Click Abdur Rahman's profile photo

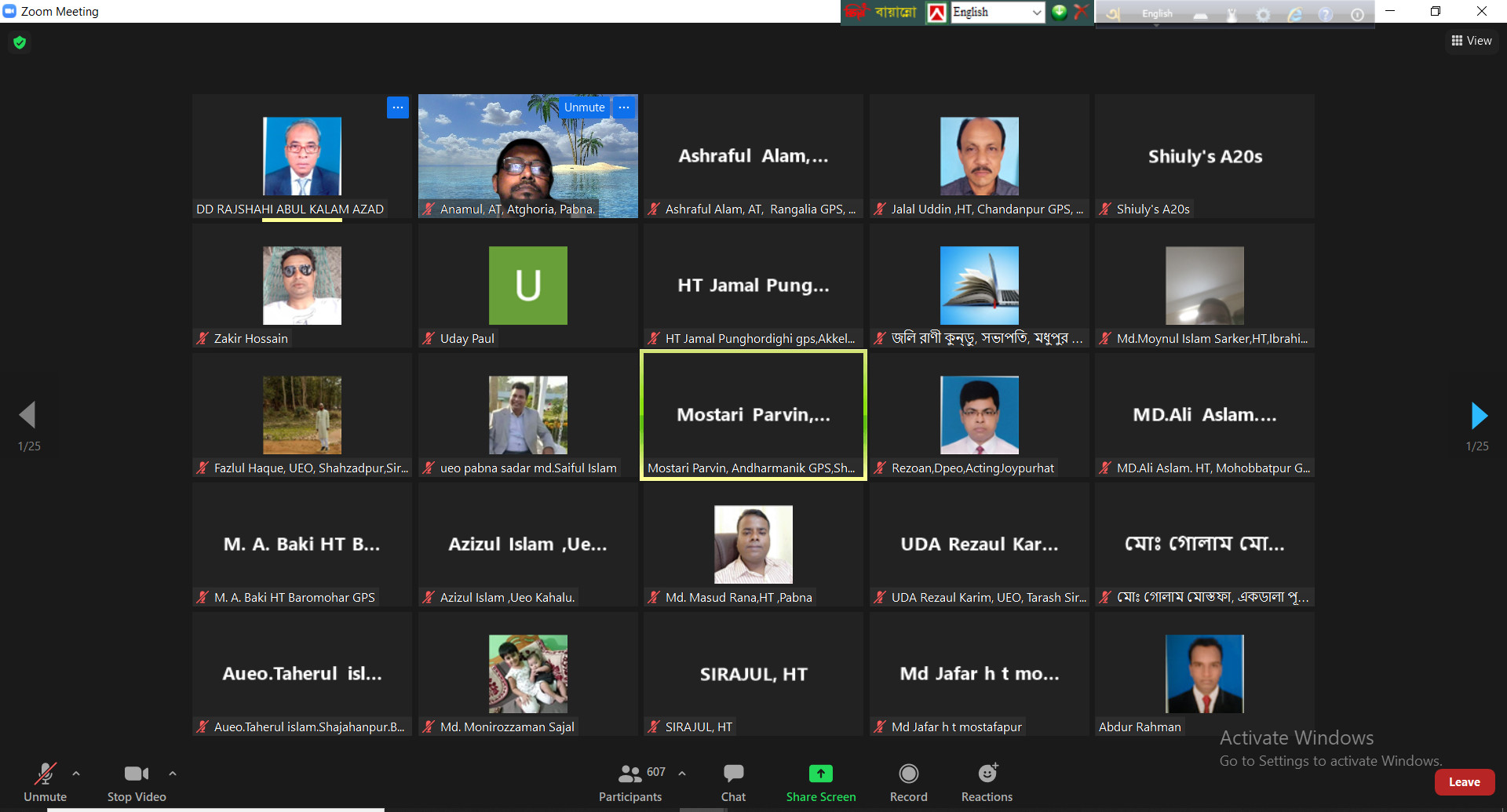tap(1205, 674)
